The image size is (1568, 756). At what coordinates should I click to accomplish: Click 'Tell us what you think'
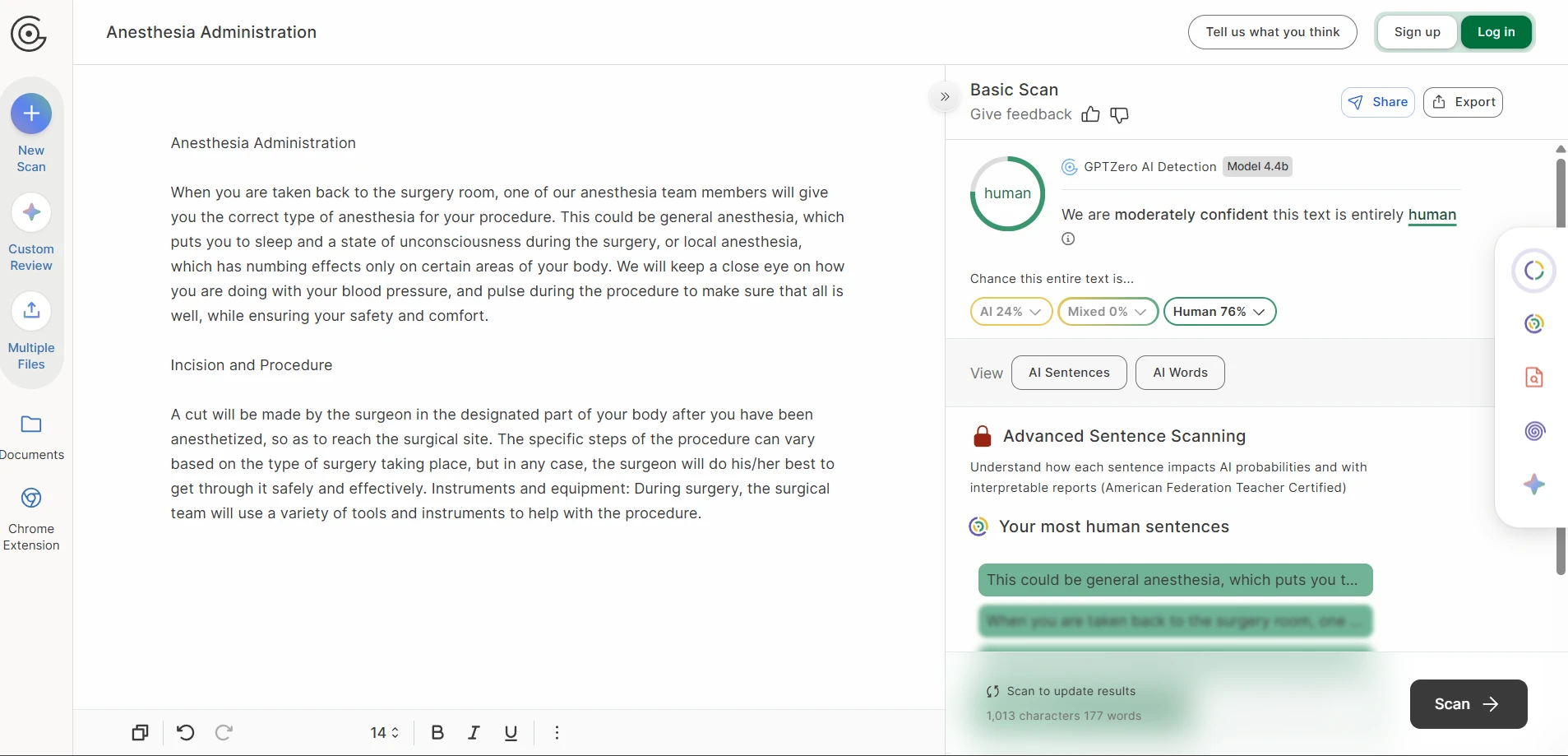[1272, 31]
